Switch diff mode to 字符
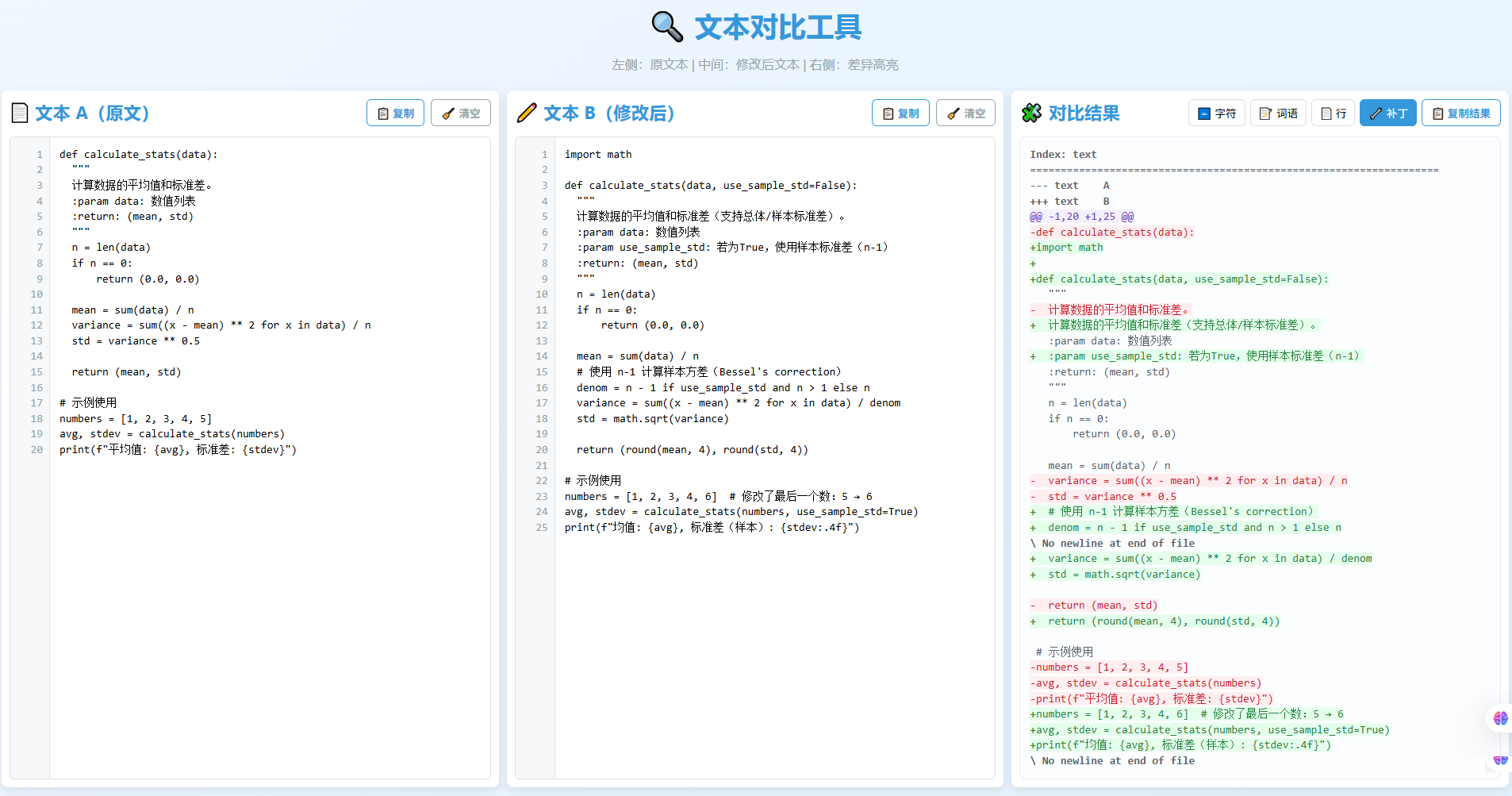This screenshot has height=796, width=1512. (1217, 113)
